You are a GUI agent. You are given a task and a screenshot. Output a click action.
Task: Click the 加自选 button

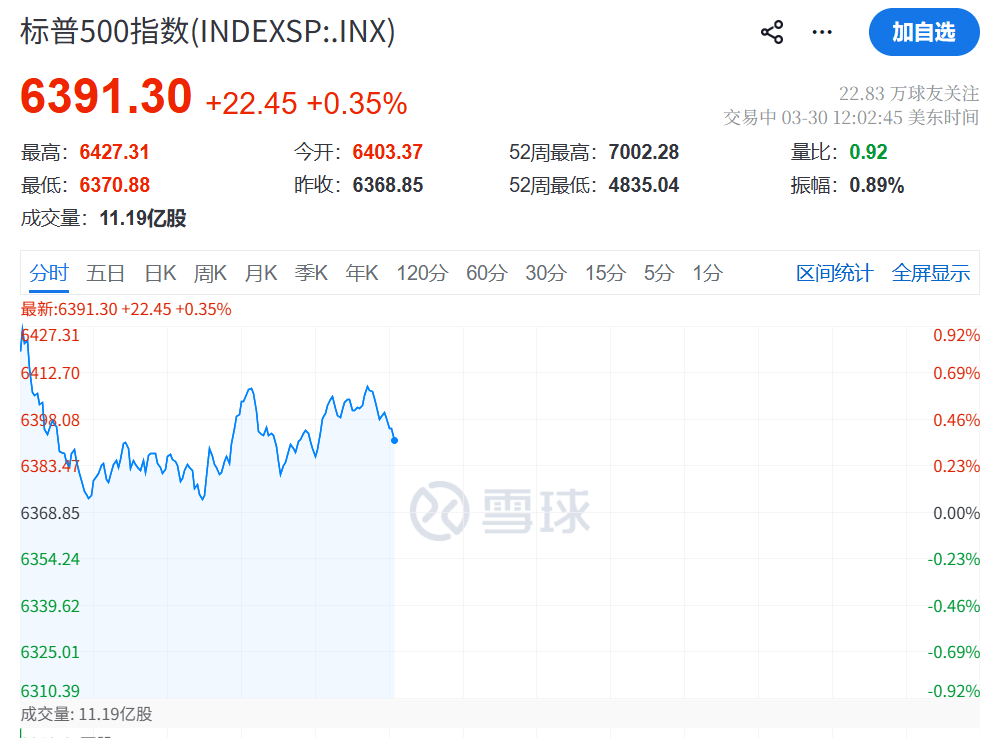(x=923, y=32)
